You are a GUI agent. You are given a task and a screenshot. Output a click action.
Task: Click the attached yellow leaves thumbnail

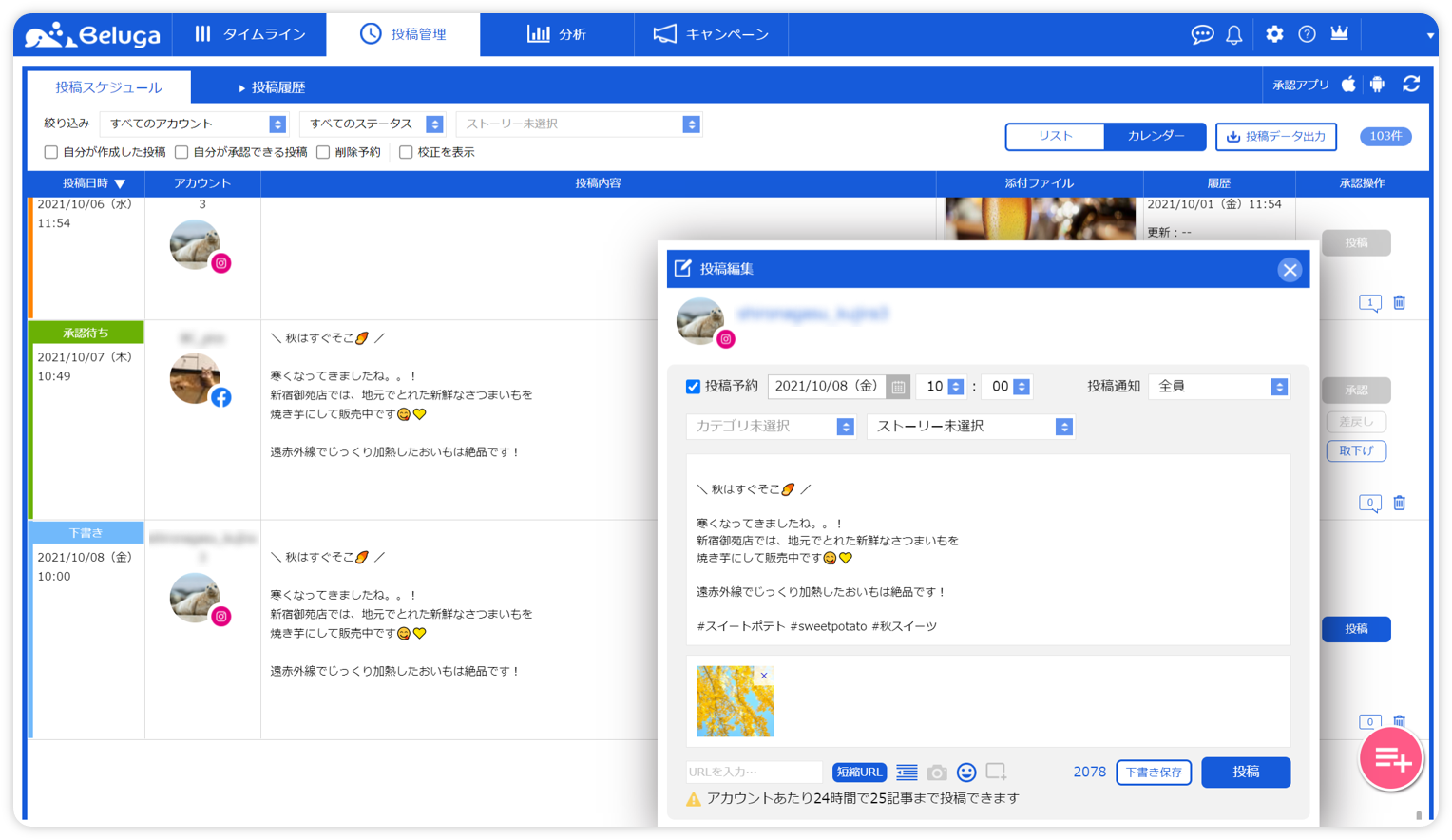tap(735, 701)
